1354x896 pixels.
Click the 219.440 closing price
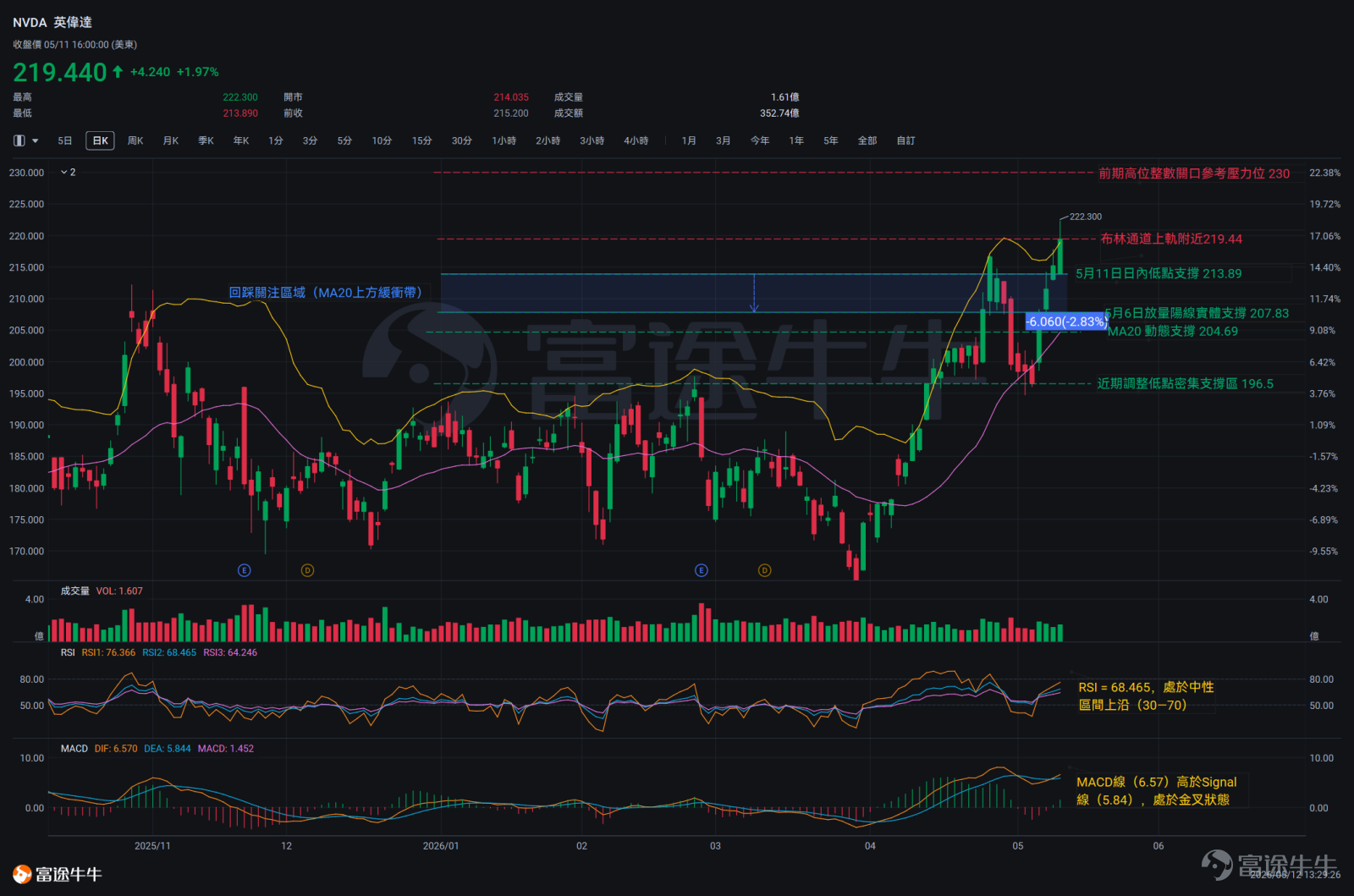tap(60, 73)
